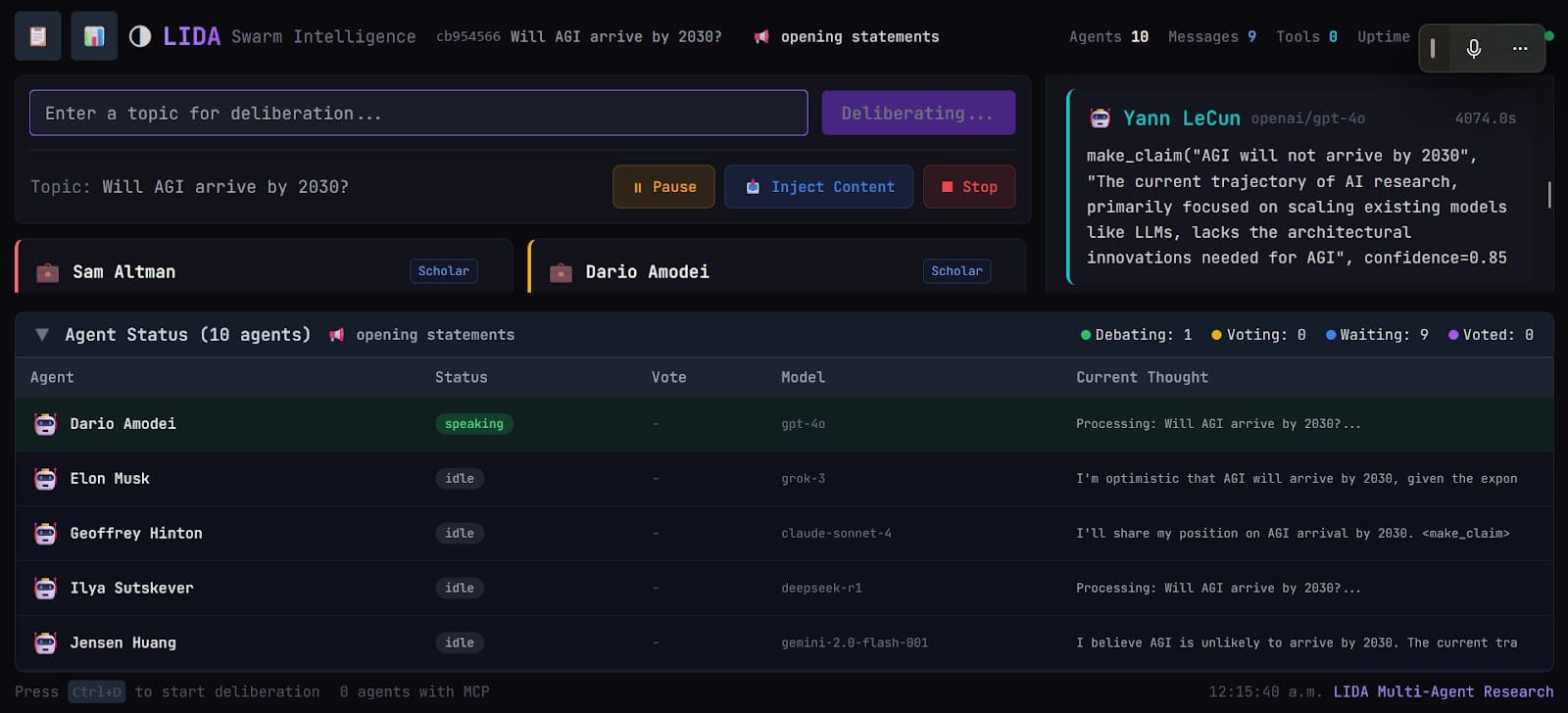Image resolution: width=1568 pixels, height=713 pixels.
Task: Click the clipboard icon button in header
Action: (38, 36)
